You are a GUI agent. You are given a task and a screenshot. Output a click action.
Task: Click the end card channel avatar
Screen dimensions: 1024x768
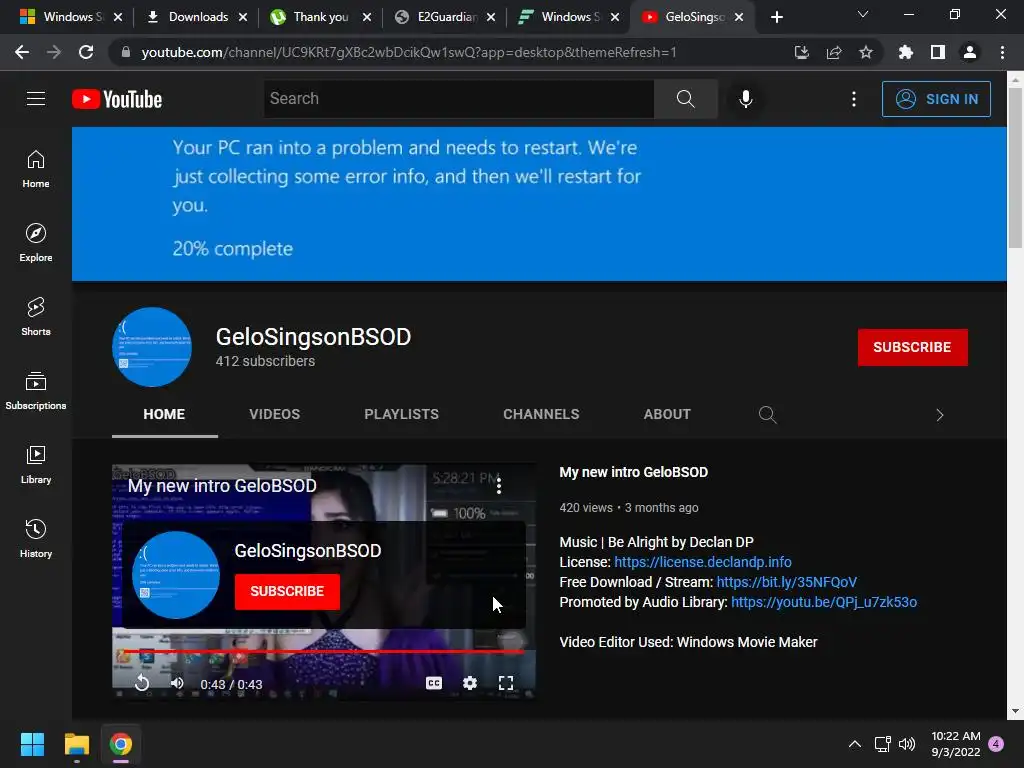click(176, 575)
